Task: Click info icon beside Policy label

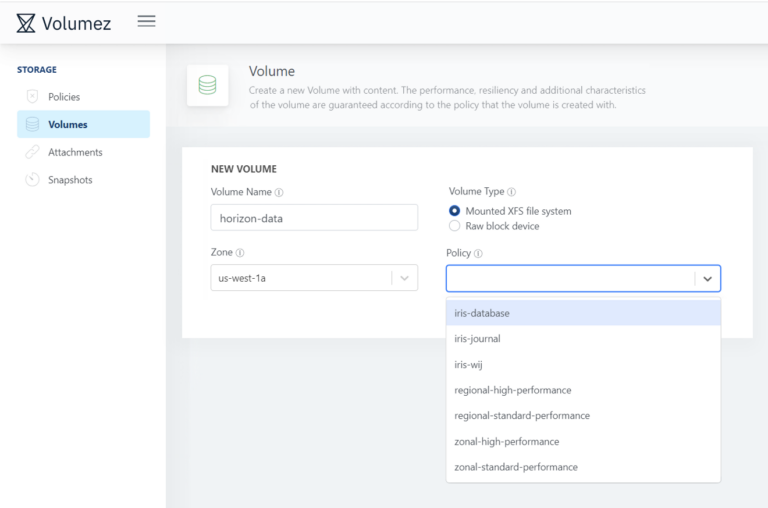Action: coord(478,254)
